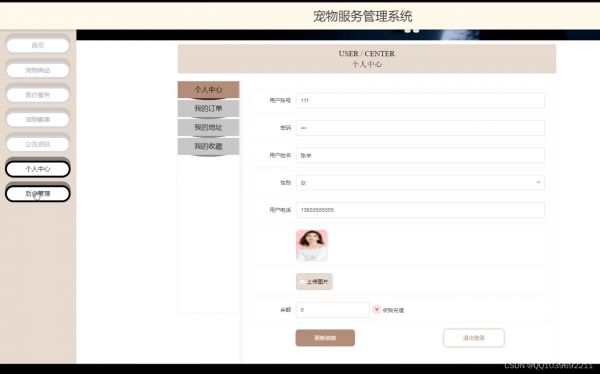
Task: Click the USER / CENTER heading text
Action: [367, 54]
